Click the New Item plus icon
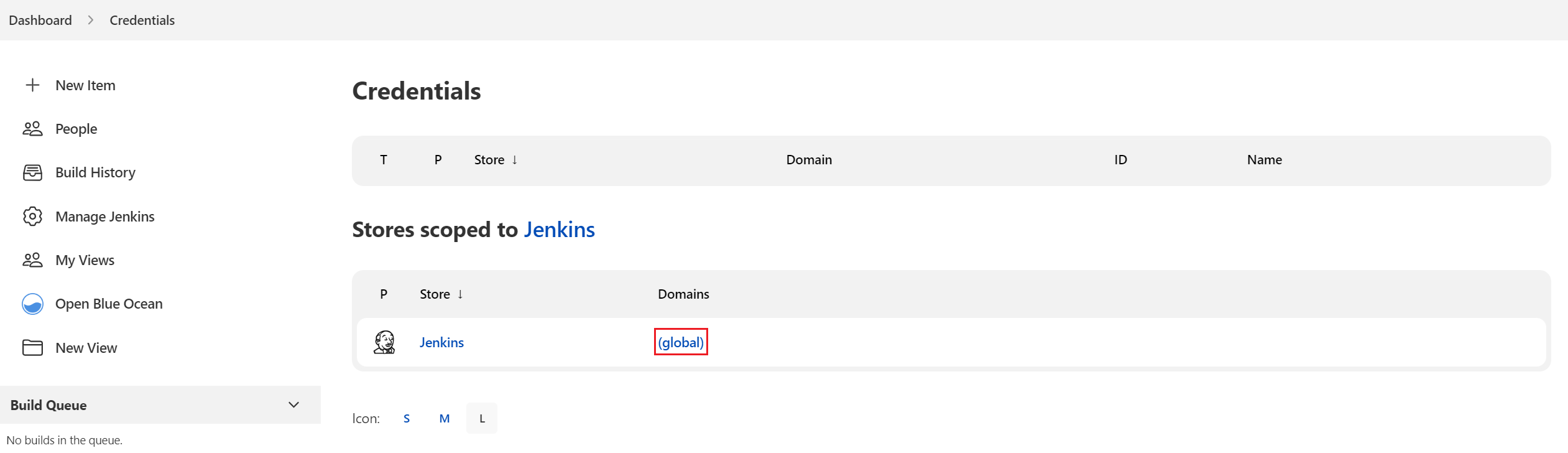The height and width of the screenshot is (453, 1568). pos(32,85)
